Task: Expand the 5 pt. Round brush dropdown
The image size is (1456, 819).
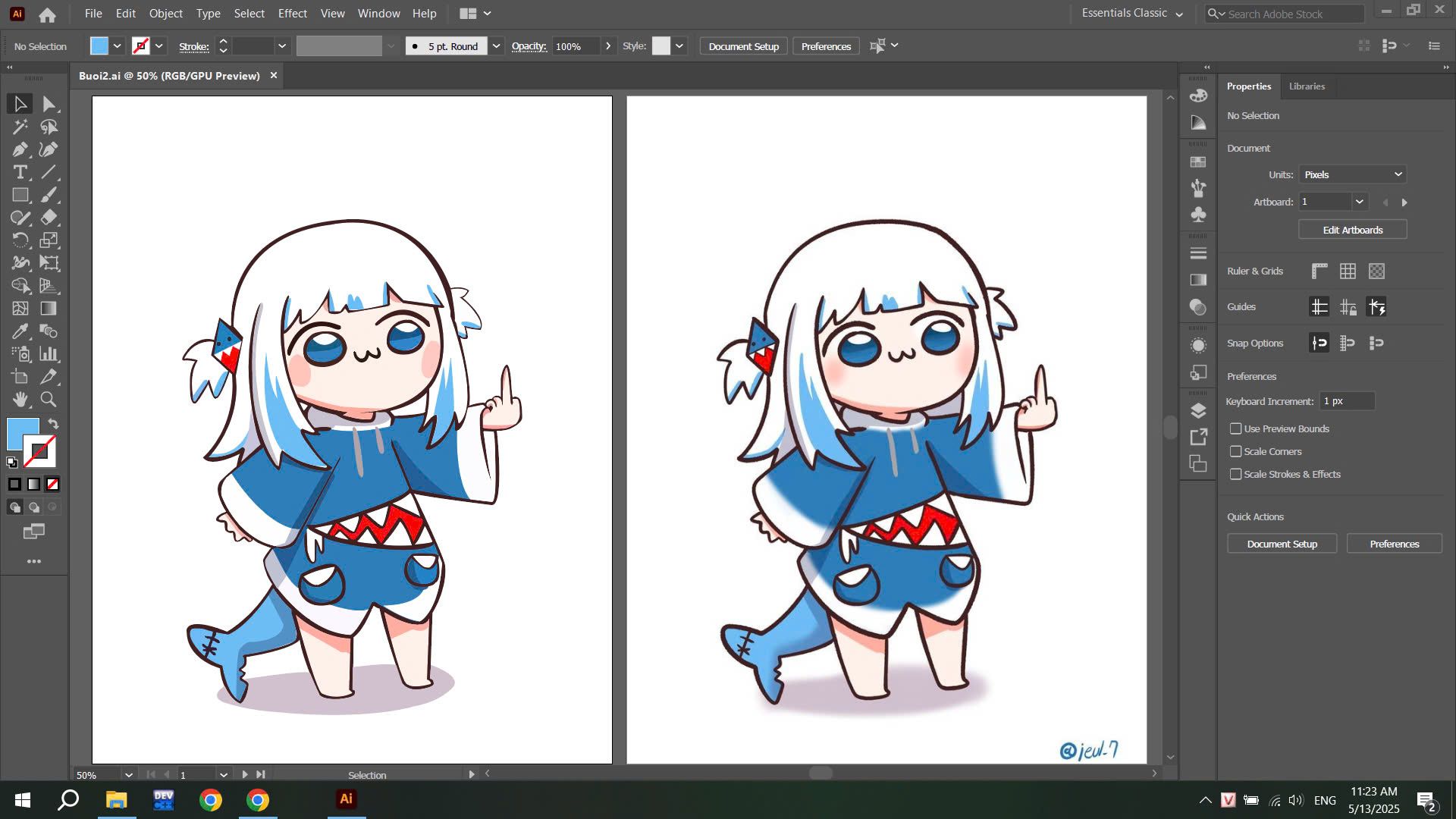Action: tap(496, 46)
